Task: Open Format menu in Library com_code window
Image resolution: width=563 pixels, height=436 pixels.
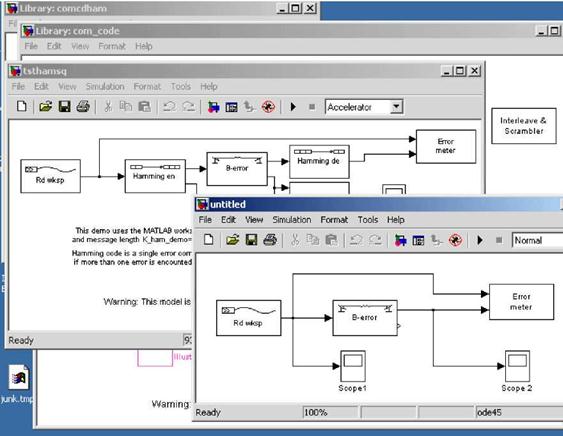Action: 112,46
